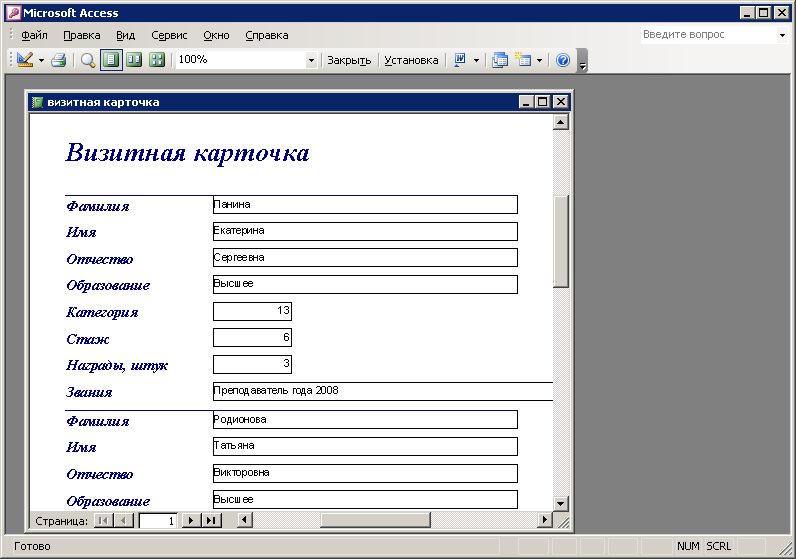Open toolbar options at toolbar end
Image resolution: width=796 pixels, height=559 pixels.
[583, 60]
